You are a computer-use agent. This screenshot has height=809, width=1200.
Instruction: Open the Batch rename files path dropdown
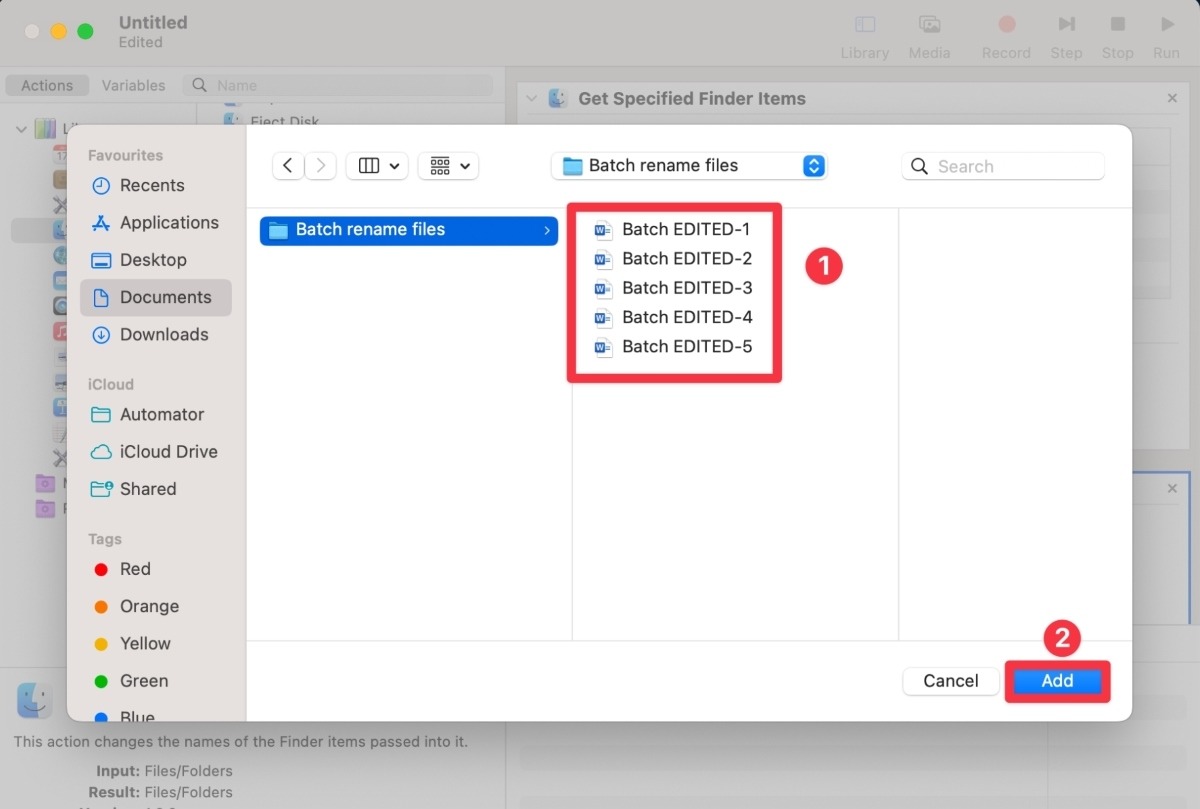pyautogui.click(x=688, y=165)
